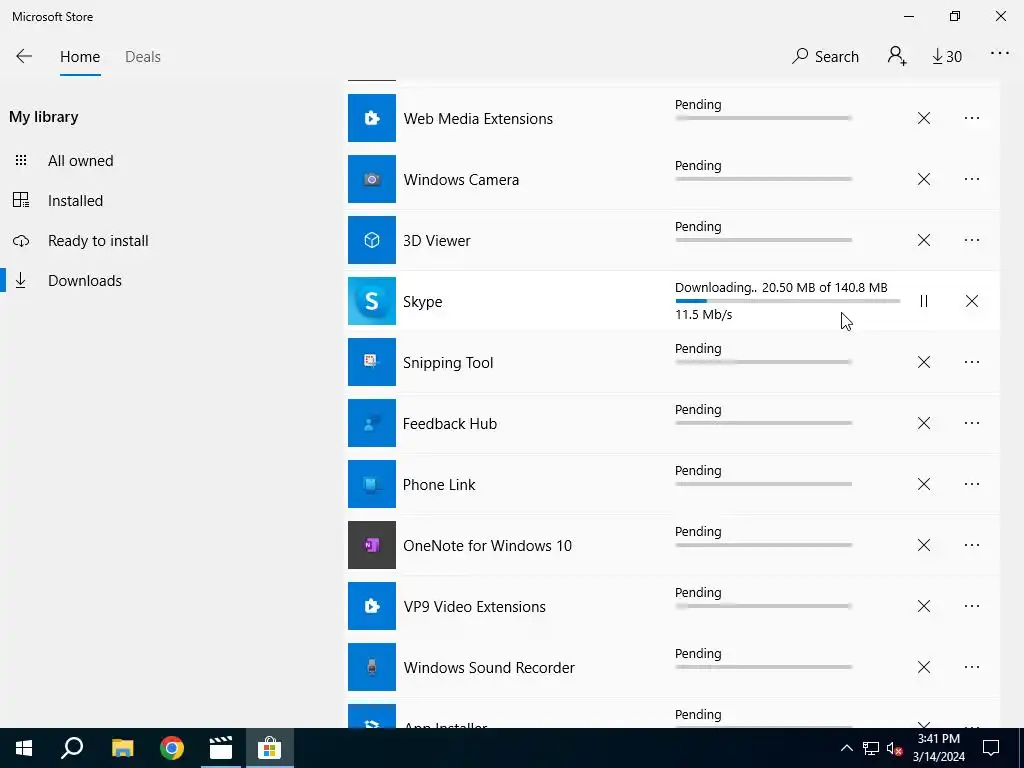Click the Snipping Tool app icon
The image size is (1024, 768).
[372, 362]
